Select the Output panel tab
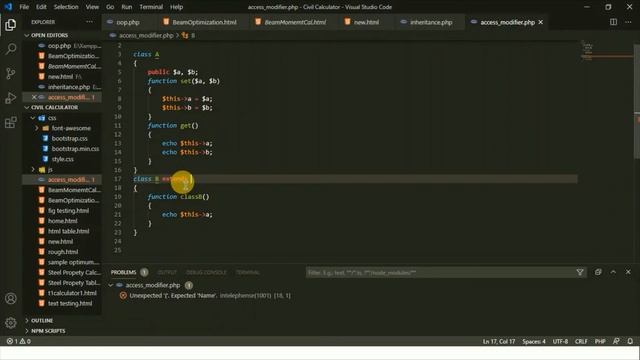Viewport: 640px width, 360px height. tap(167, 272)
